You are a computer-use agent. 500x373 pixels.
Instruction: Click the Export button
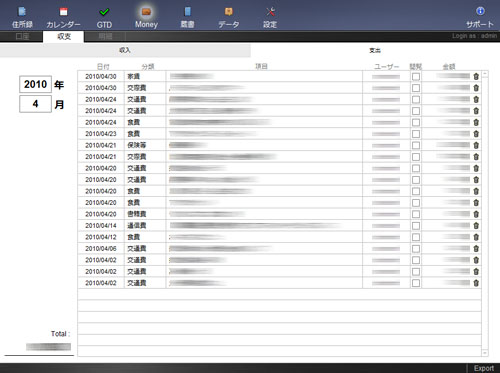tap(484, 368)
